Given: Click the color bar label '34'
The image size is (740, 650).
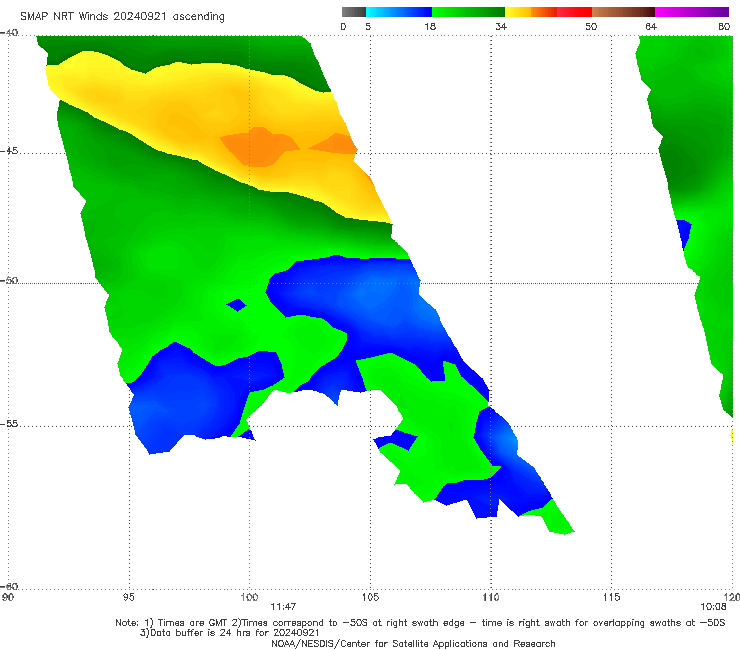Looking at the screenshot, I should (501, 26).
